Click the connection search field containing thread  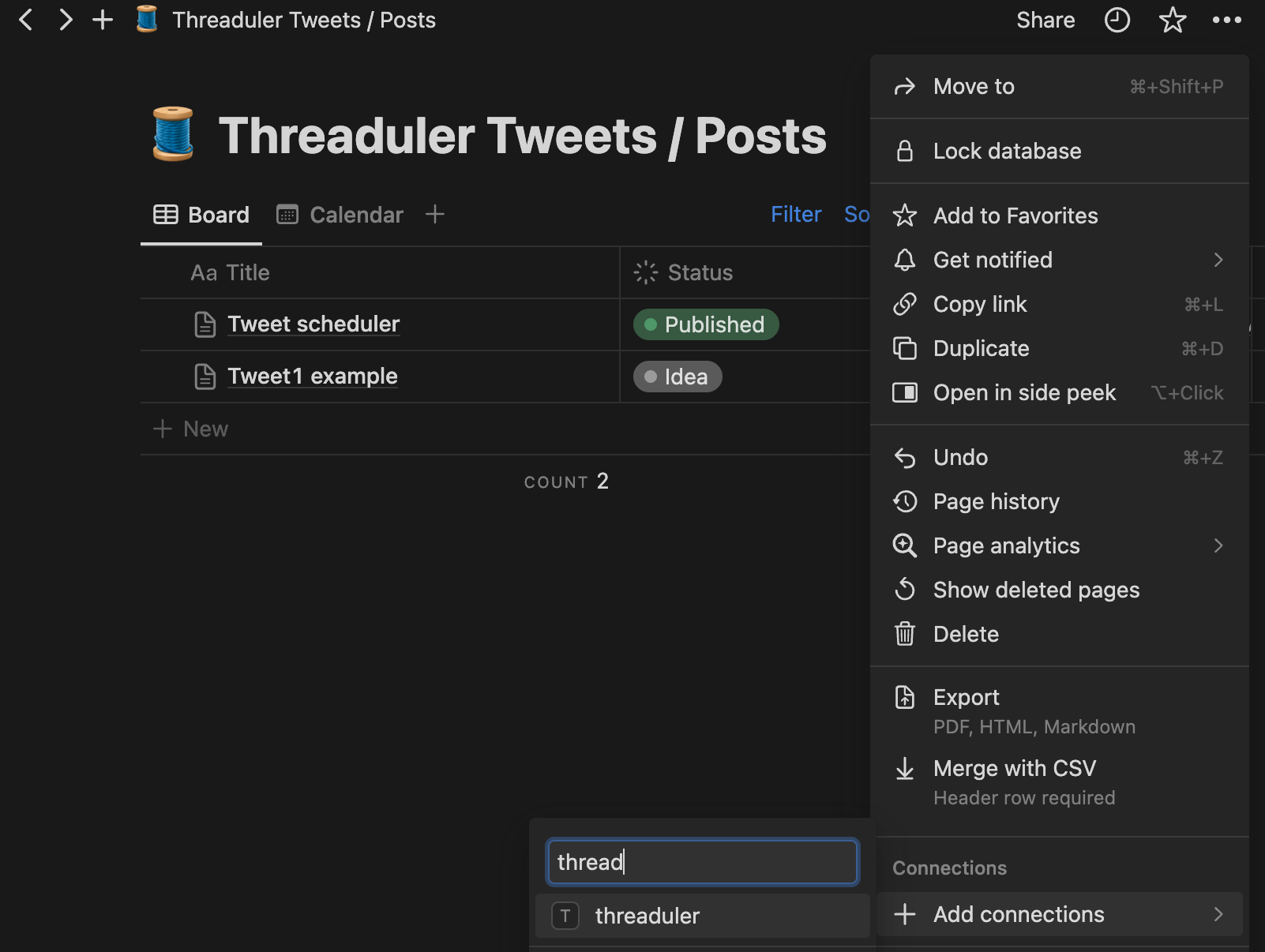click(702, 861)
